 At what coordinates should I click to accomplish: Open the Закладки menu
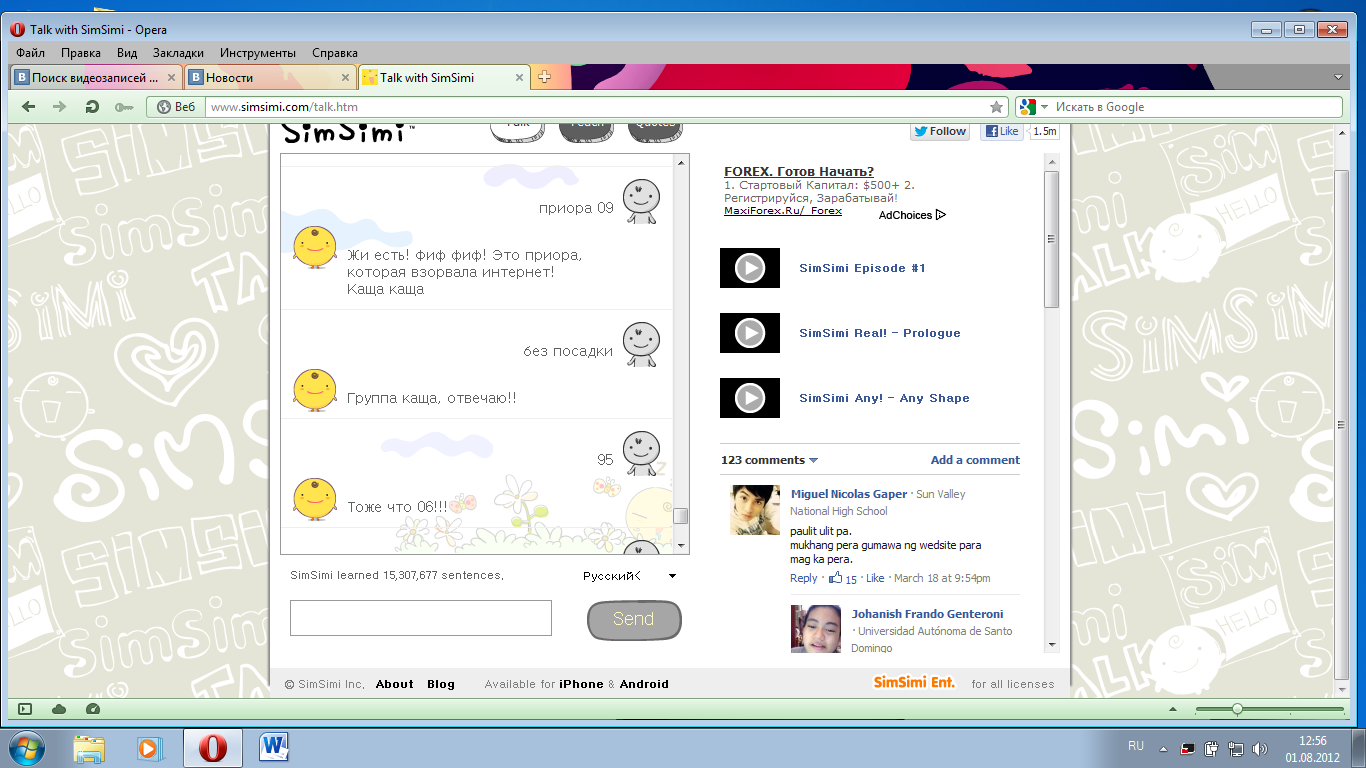(178, 53)
